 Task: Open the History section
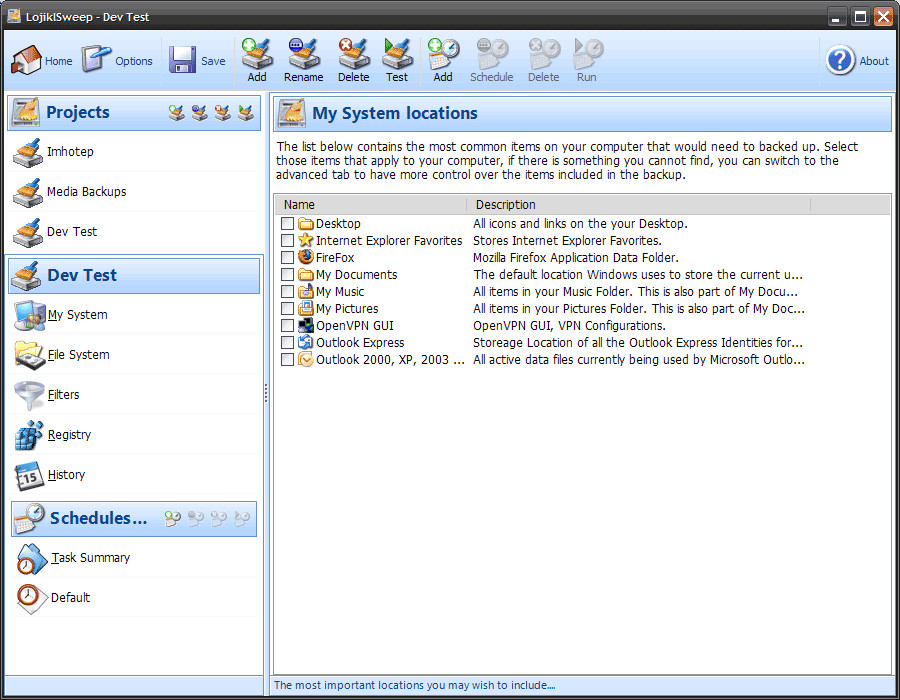(134, 475)
